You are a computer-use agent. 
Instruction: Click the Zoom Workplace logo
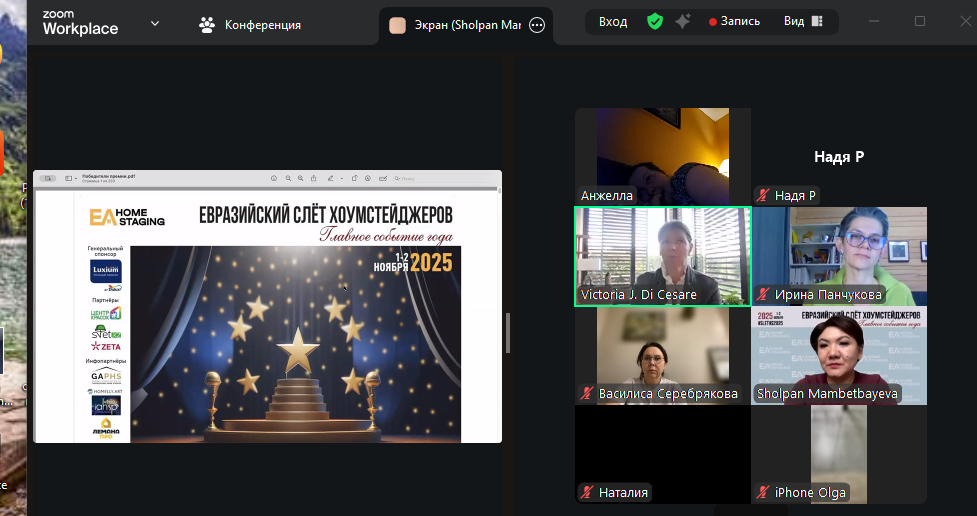tap(80, 23)
